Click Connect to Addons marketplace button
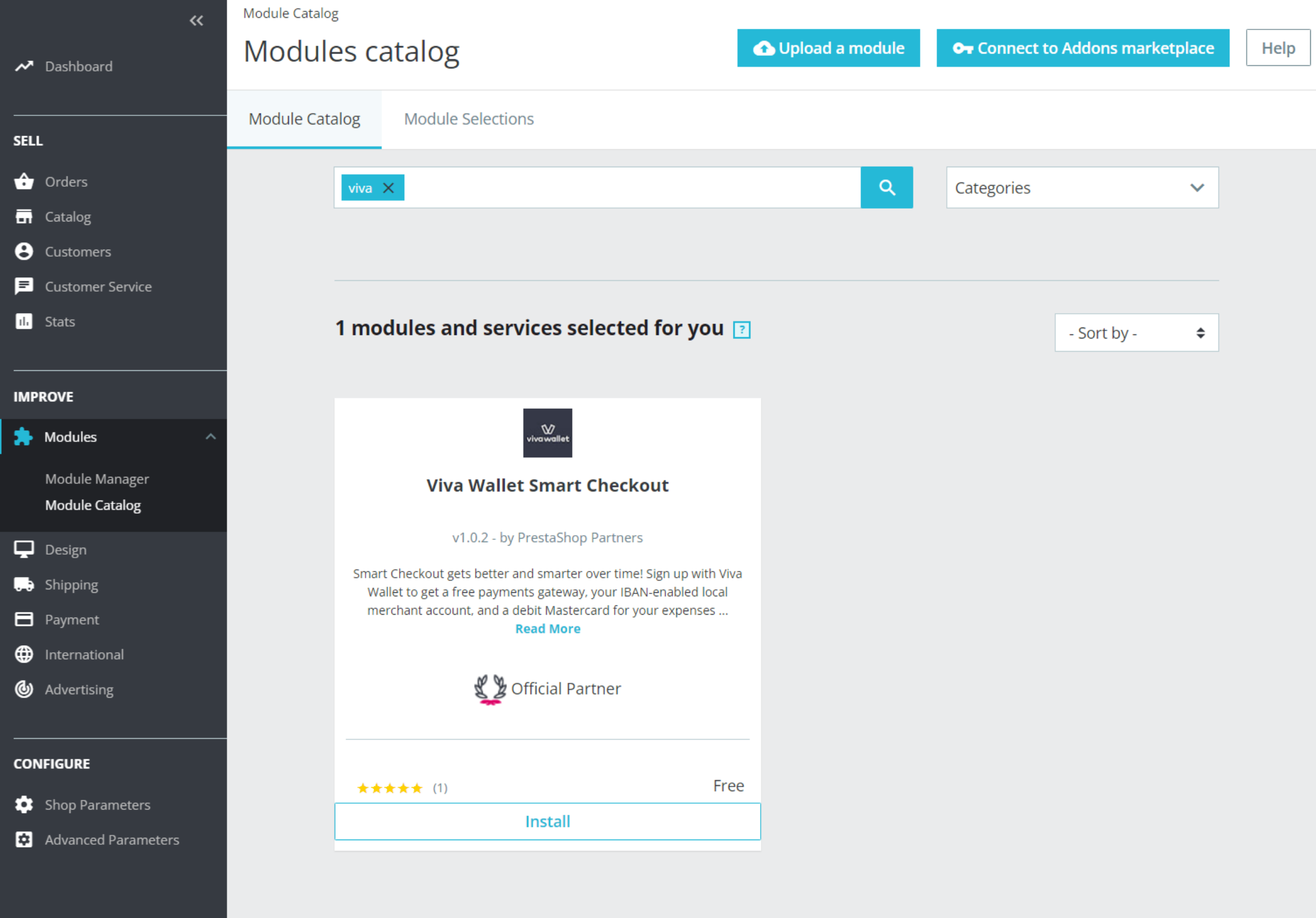 click(x=1082, y=48)
